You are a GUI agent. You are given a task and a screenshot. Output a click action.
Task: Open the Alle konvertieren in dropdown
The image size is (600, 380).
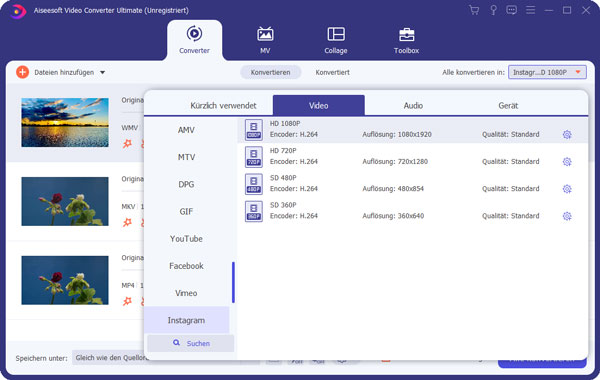[x=547, y=72]
